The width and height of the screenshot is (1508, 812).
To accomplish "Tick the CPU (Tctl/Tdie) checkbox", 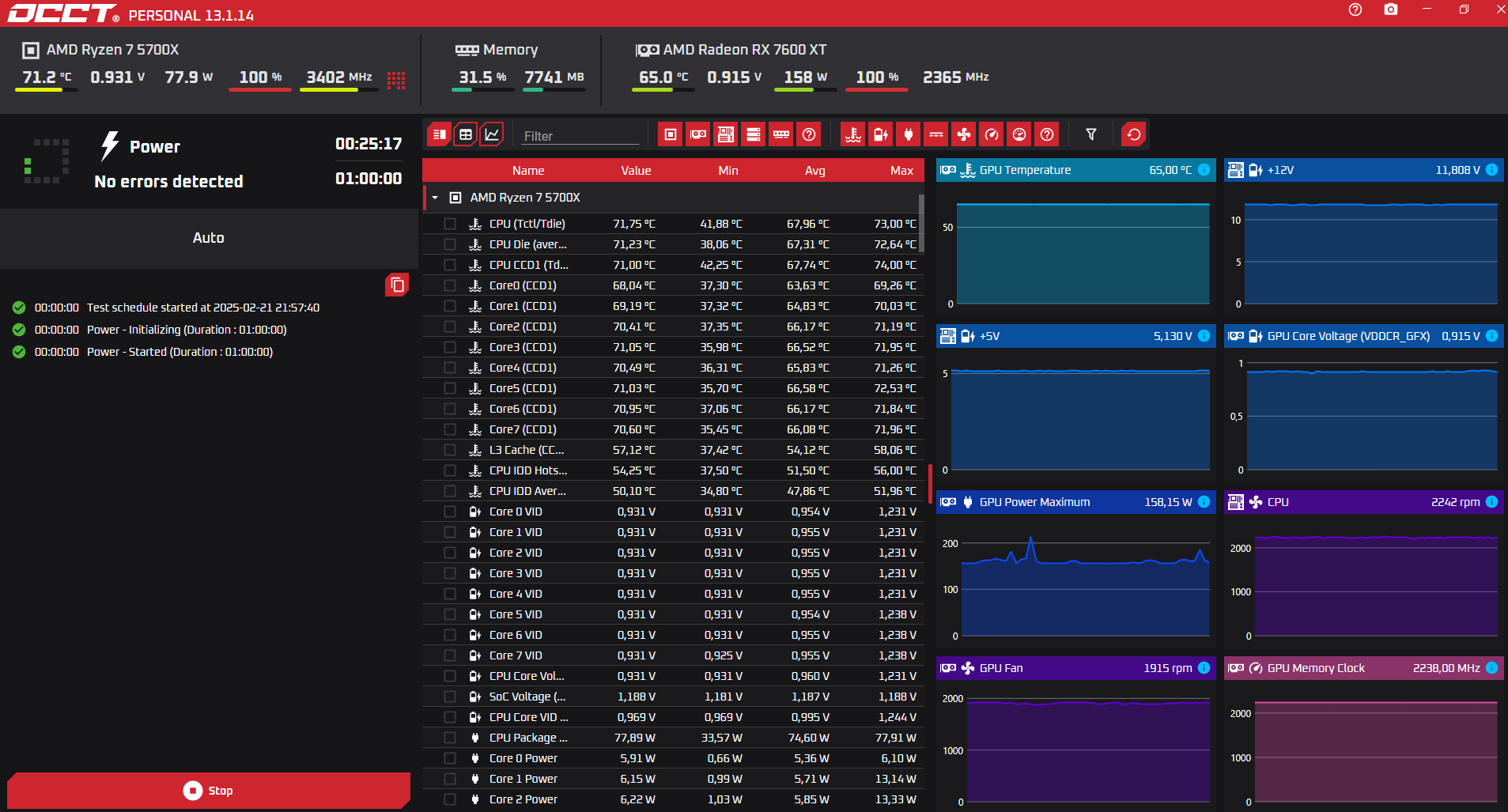I will pyautogui.click(x=450, y=224).
